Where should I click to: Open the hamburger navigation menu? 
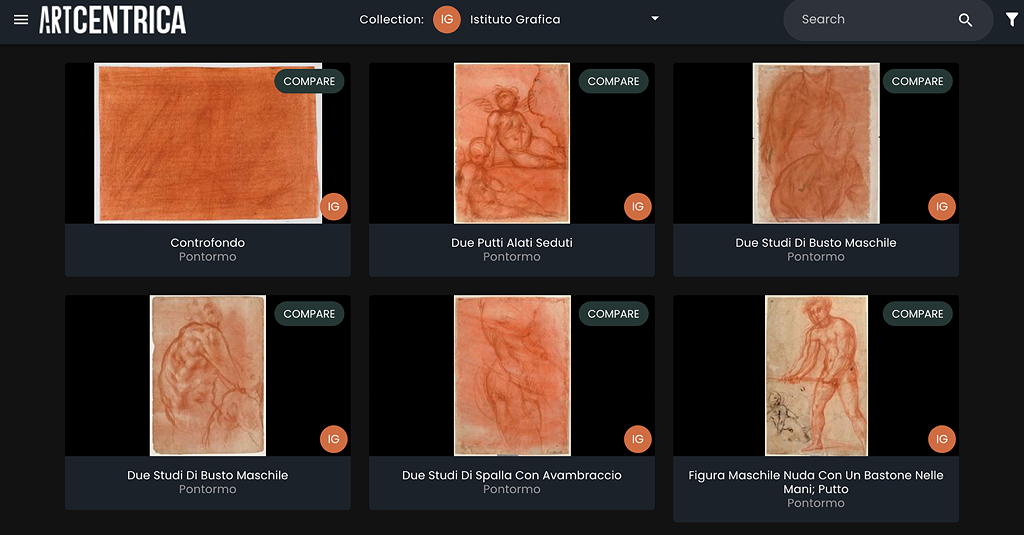coord(21,20)
